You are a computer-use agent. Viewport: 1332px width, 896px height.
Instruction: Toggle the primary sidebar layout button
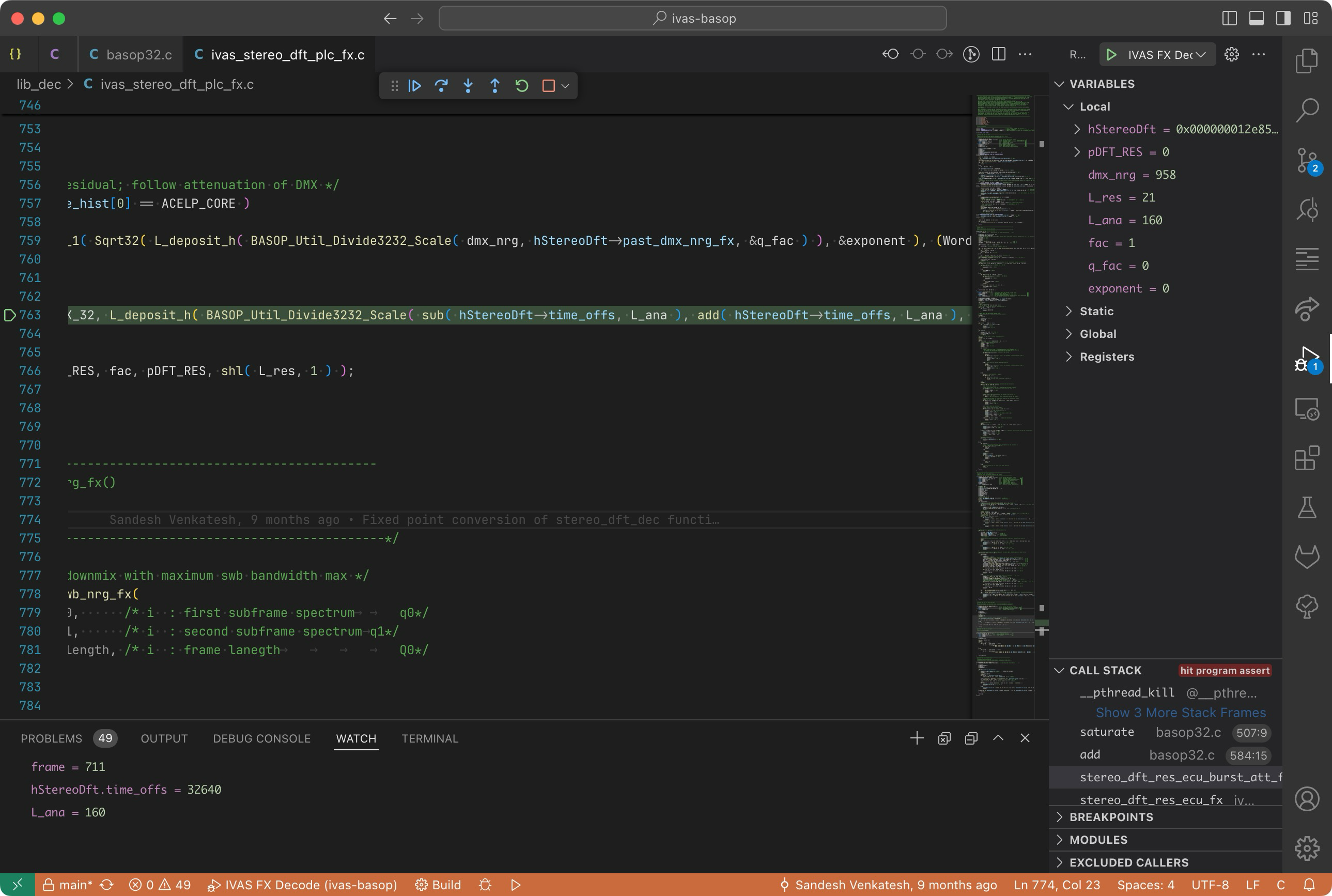tap(1229, 18)
